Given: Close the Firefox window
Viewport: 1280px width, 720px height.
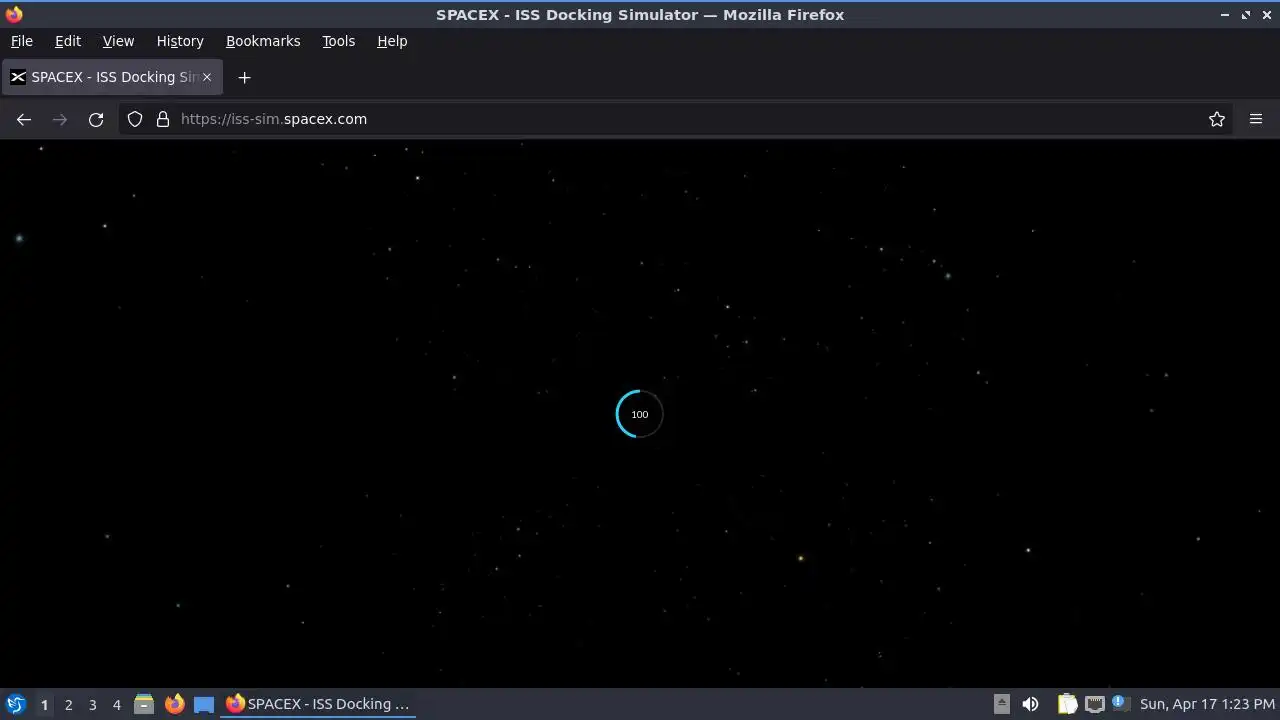Looking at the screenshot, I should click(x=1267, y=15).
